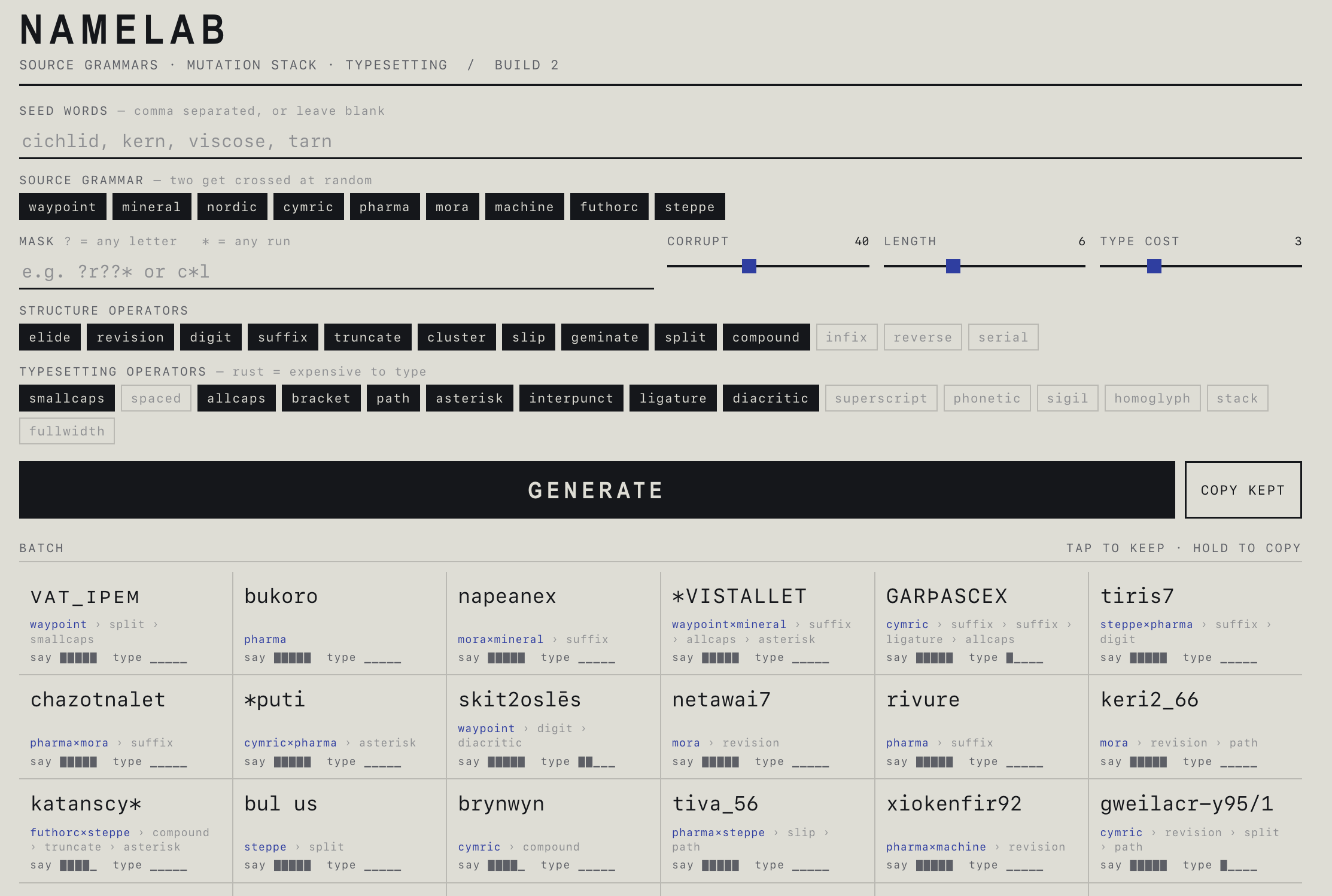The height and width of the screenshot is (896, 1332).
Task: Select the skit2oslēs name card
Action: [554, 727]
